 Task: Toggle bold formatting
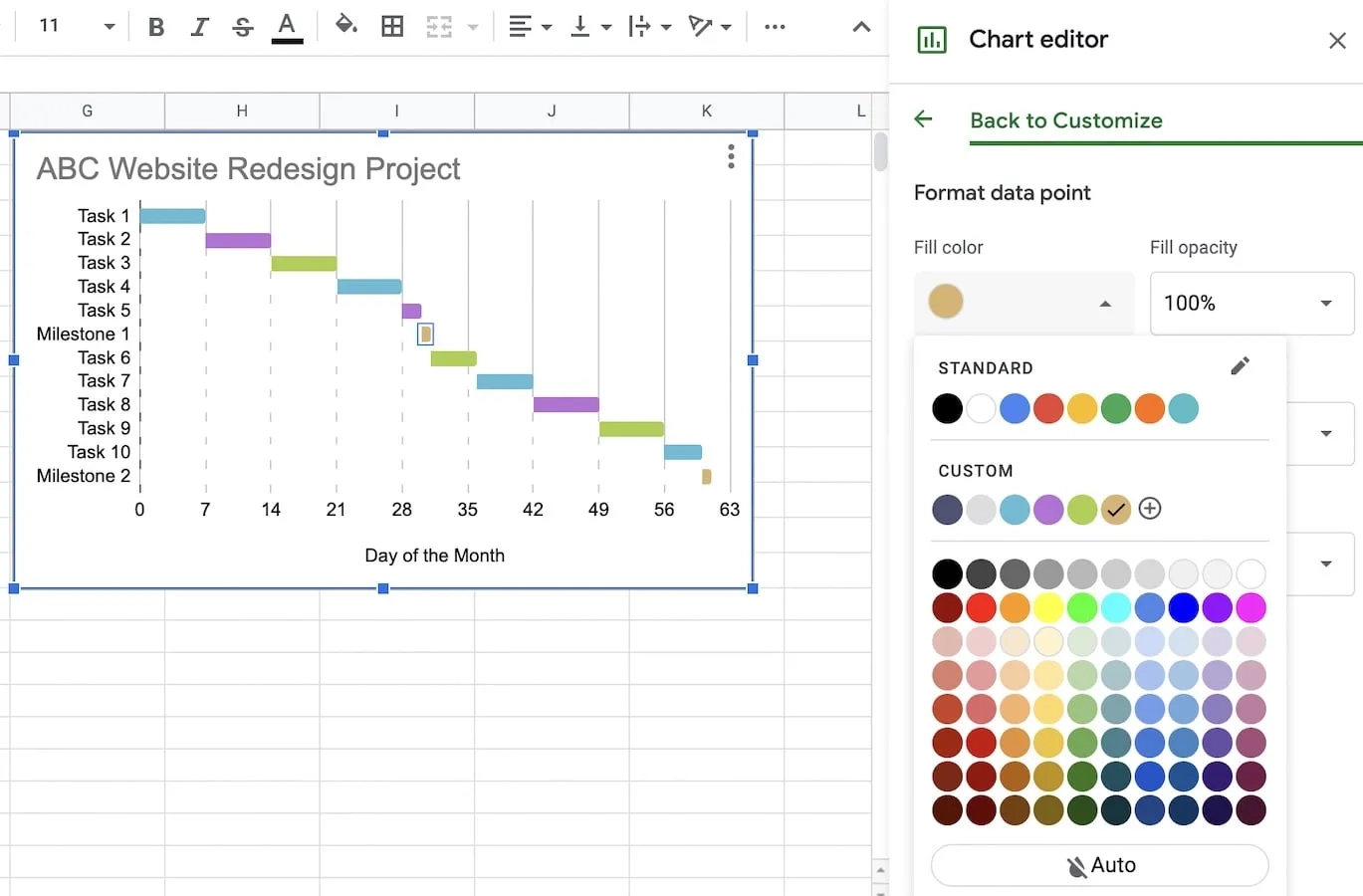155,27
